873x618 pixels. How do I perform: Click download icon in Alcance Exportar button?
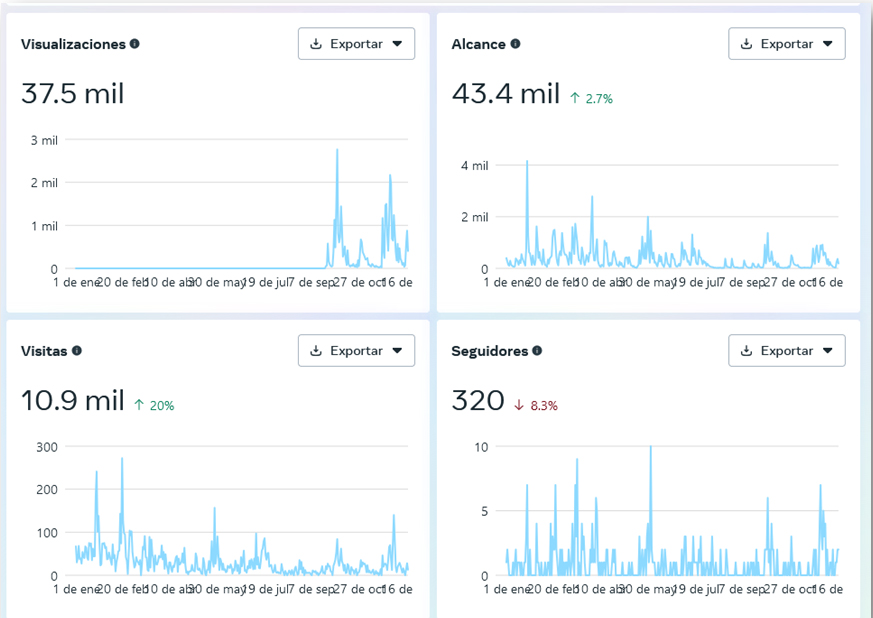(x=747, y=43)
